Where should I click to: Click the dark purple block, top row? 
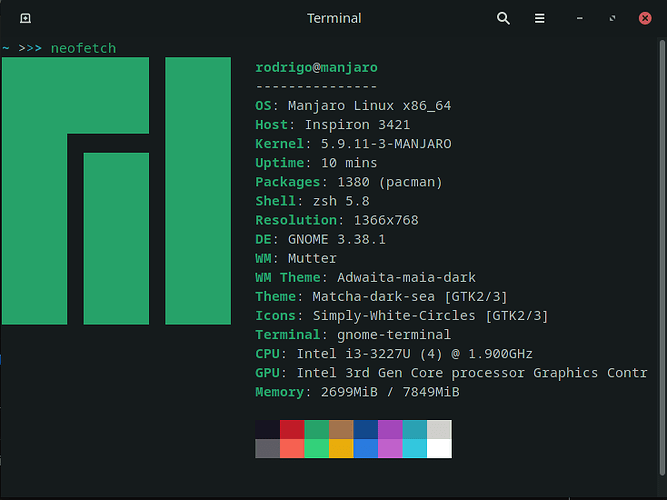coord(390,429)
